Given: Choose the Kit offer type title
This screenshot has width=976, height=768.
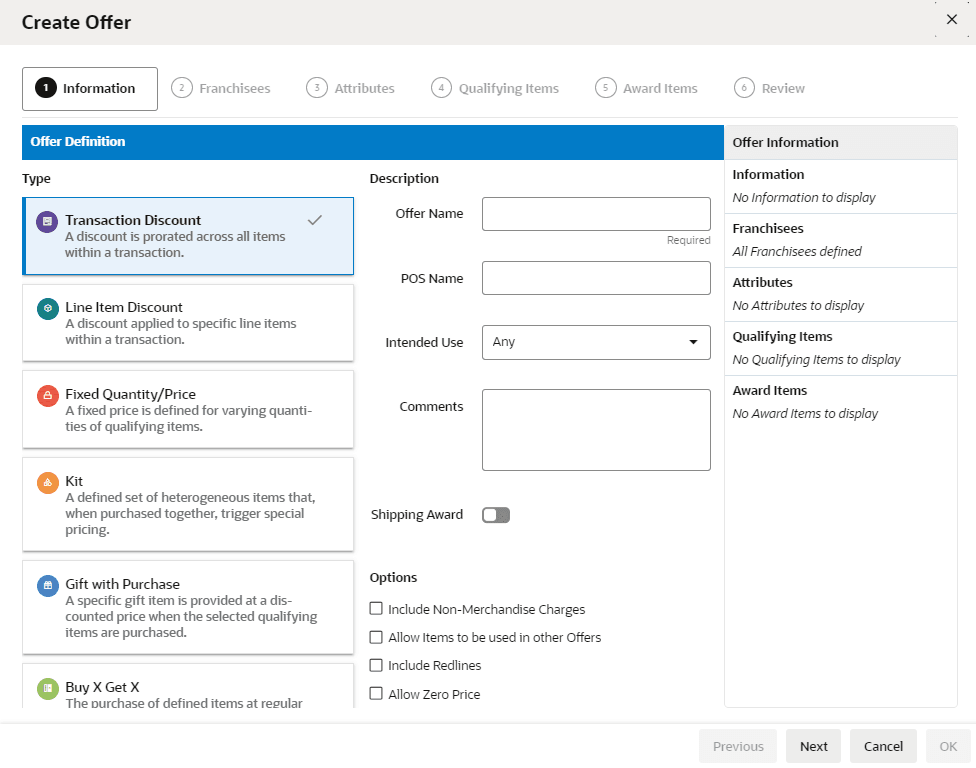Looking at the screenshot, I should (74, 481).
